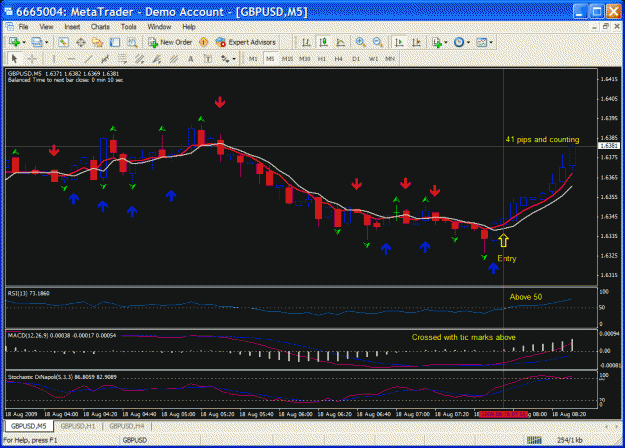Select the MN timeframe button
625x448 pixels.
[390, 59]
